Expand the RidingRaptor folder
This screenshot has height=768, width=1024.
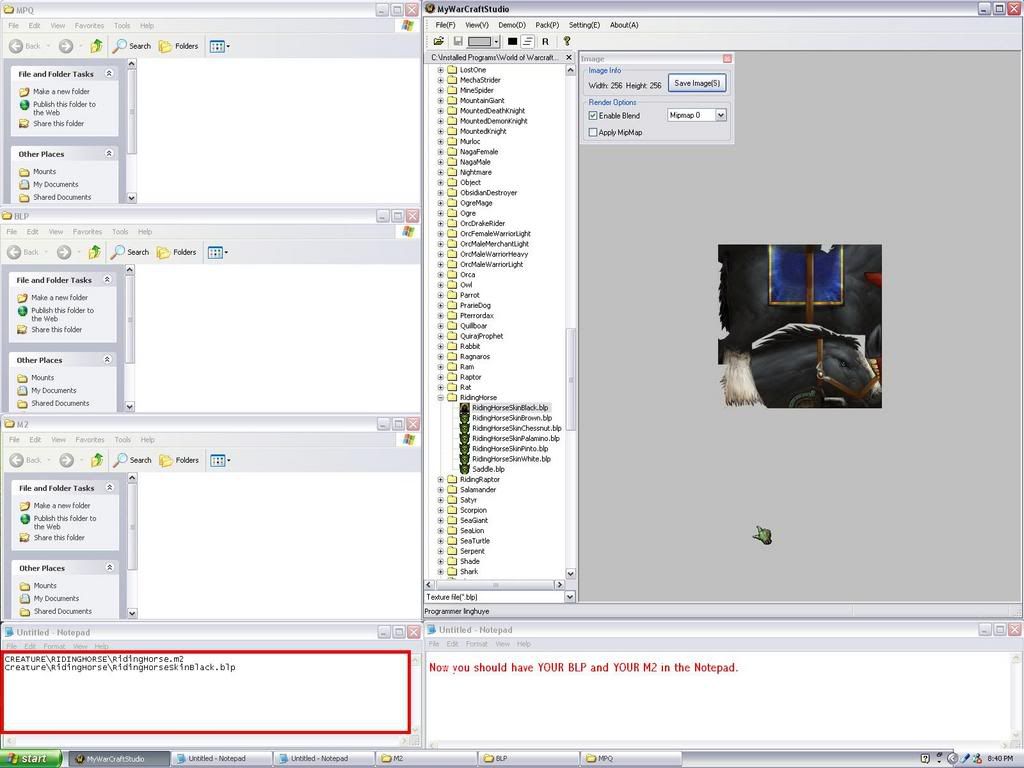point(441,479)
